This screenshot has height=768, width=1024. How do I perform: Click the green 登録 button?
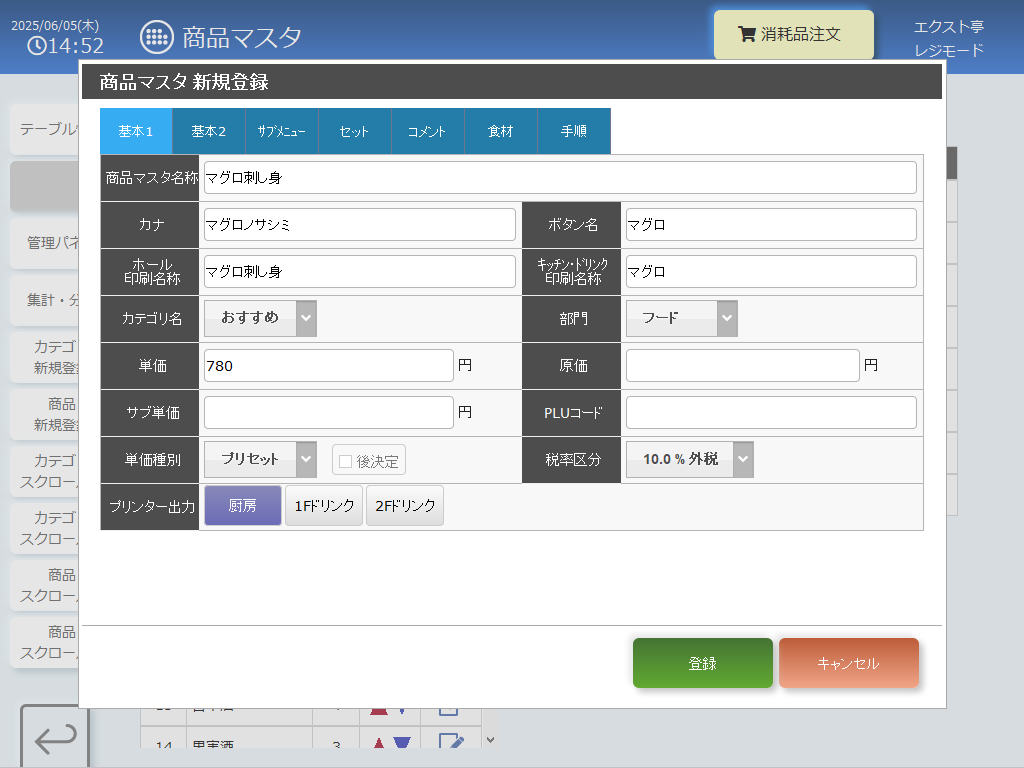pos(703,663)
